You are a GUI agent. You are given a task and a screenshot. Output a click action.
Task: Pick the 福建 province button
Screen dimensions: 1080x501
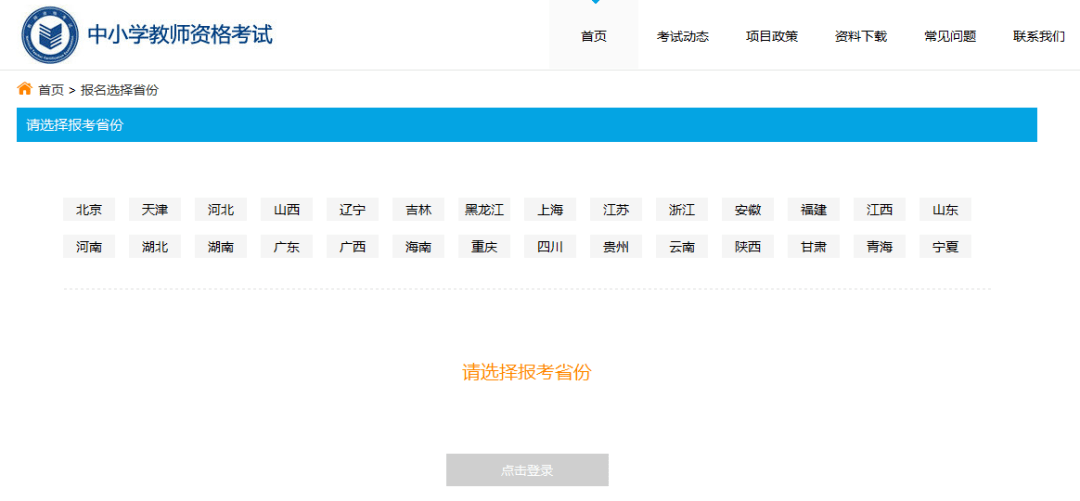tap(813, 209)
